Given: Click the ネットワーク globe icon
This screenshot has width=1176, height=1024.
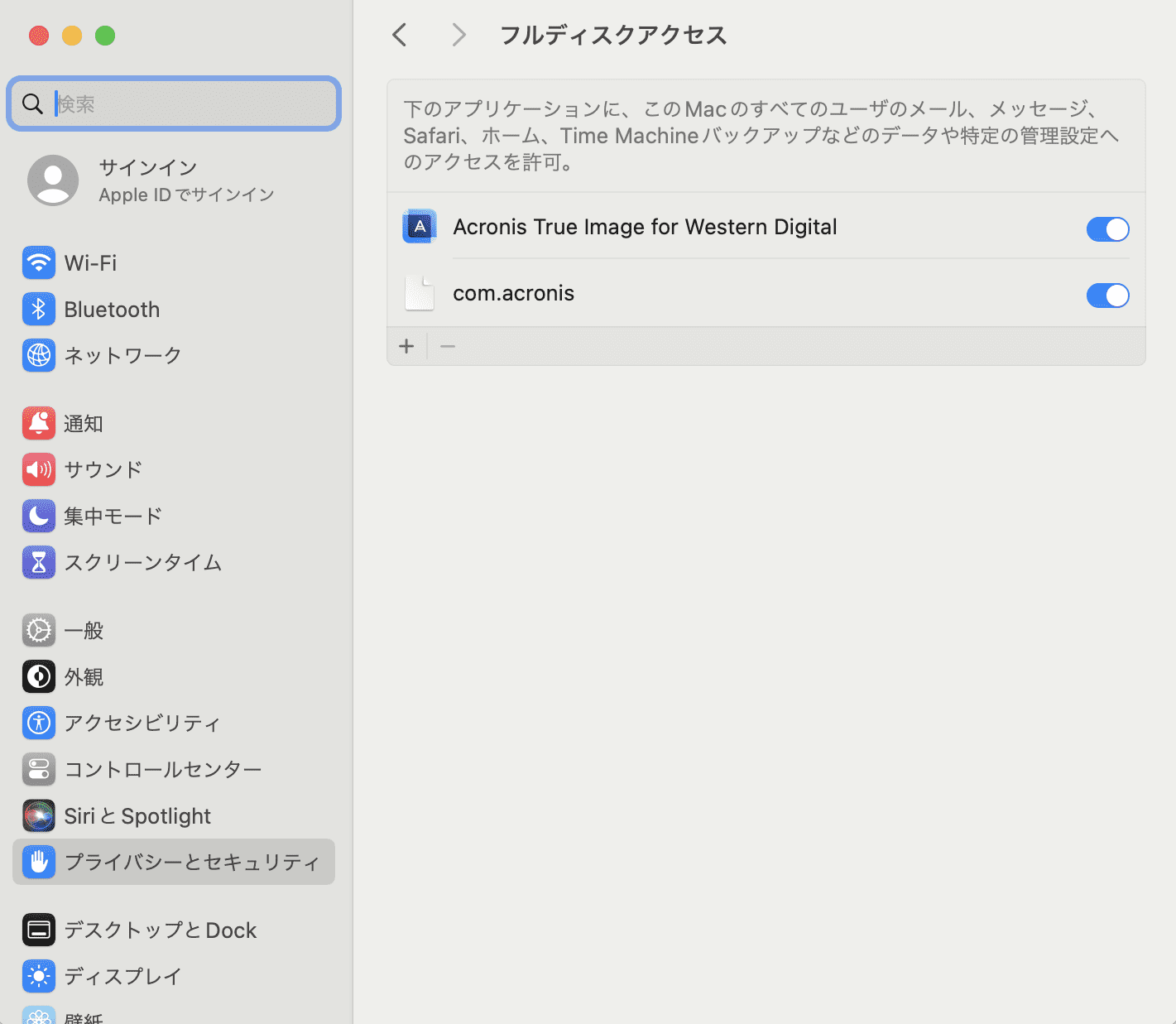Looking at the screenshot, I should click(39, 355).
